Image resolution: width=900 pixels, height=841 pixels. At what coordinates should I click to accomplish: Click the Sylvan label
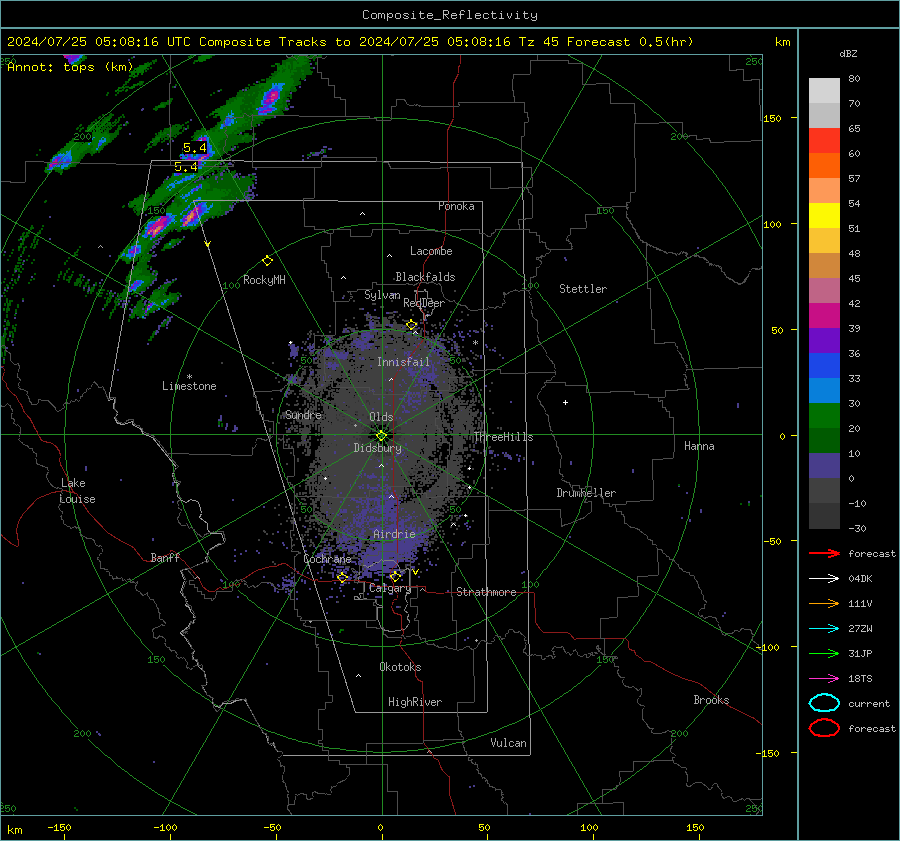coord(382,295)
